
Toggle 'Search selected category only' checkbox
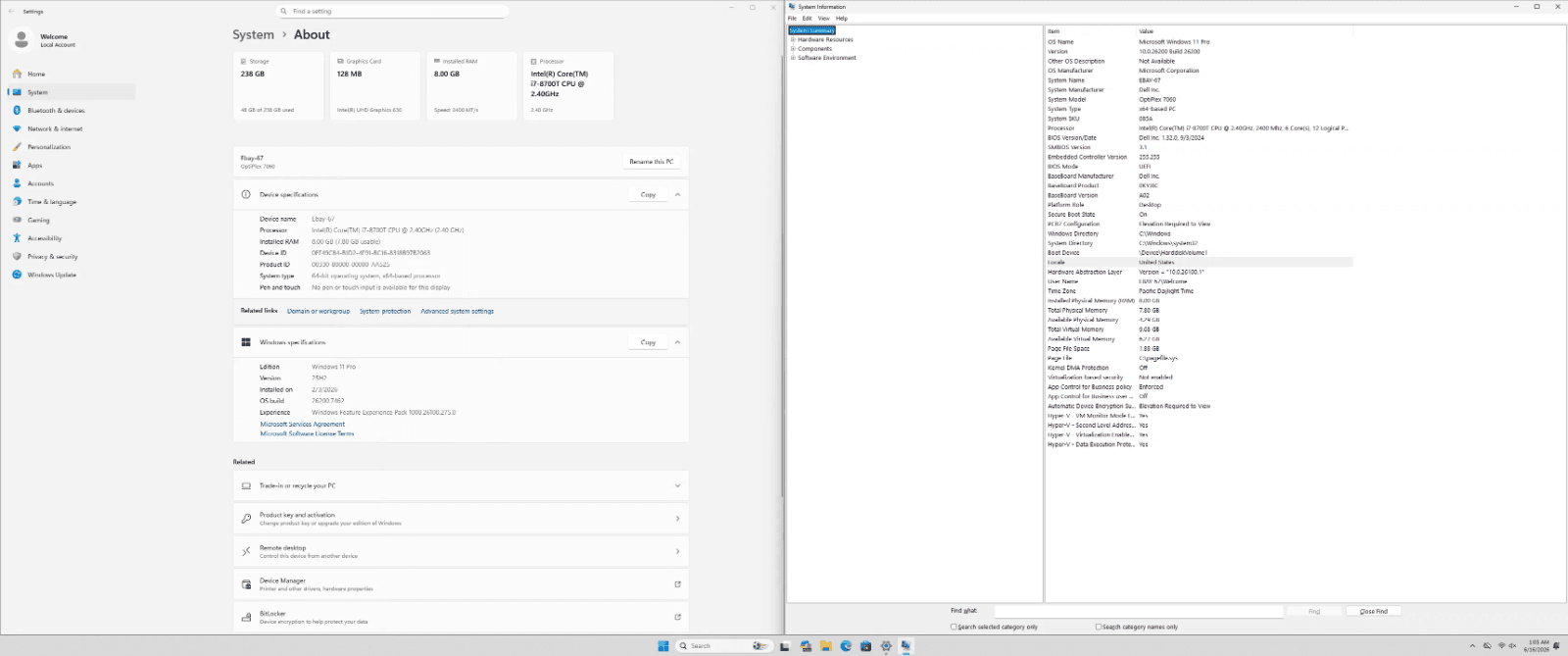954,627
